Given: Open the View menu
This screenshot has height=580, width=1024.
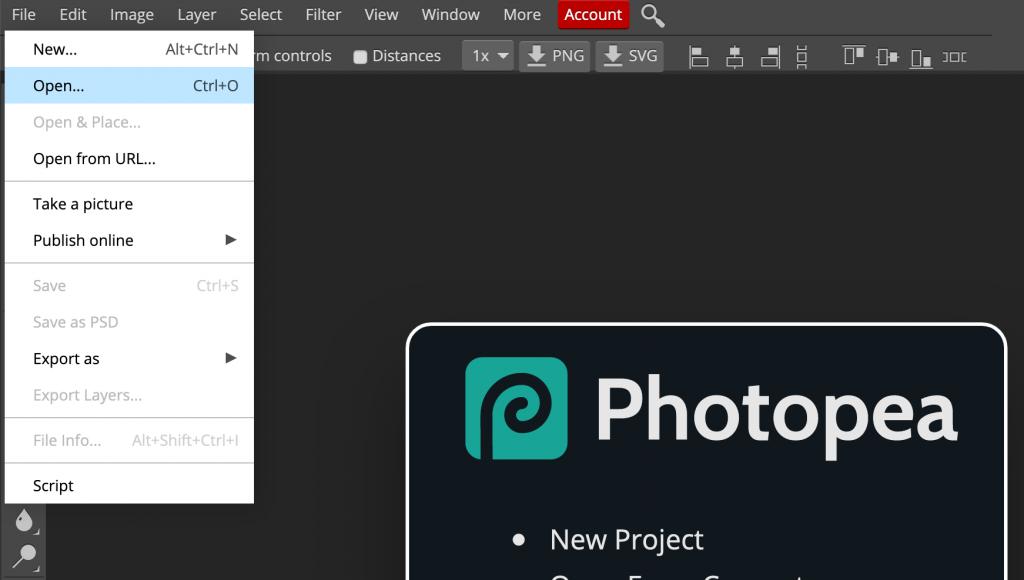Looking at the screenshot, I should (381, 14).
